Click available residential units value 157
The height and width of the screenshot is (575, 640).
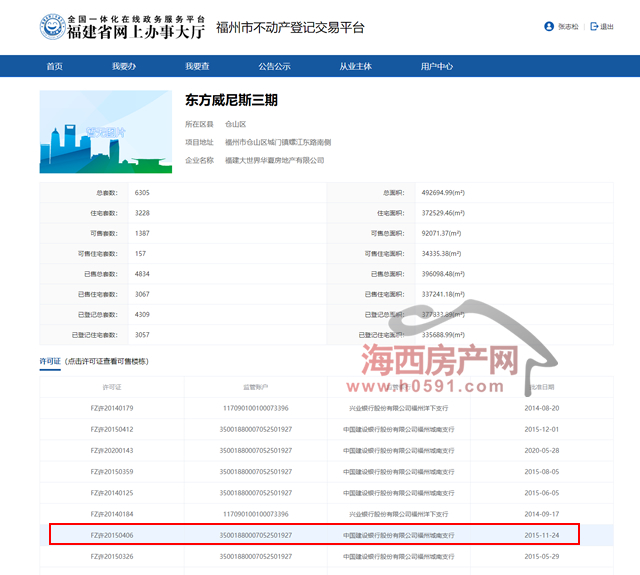coord(140,253)
